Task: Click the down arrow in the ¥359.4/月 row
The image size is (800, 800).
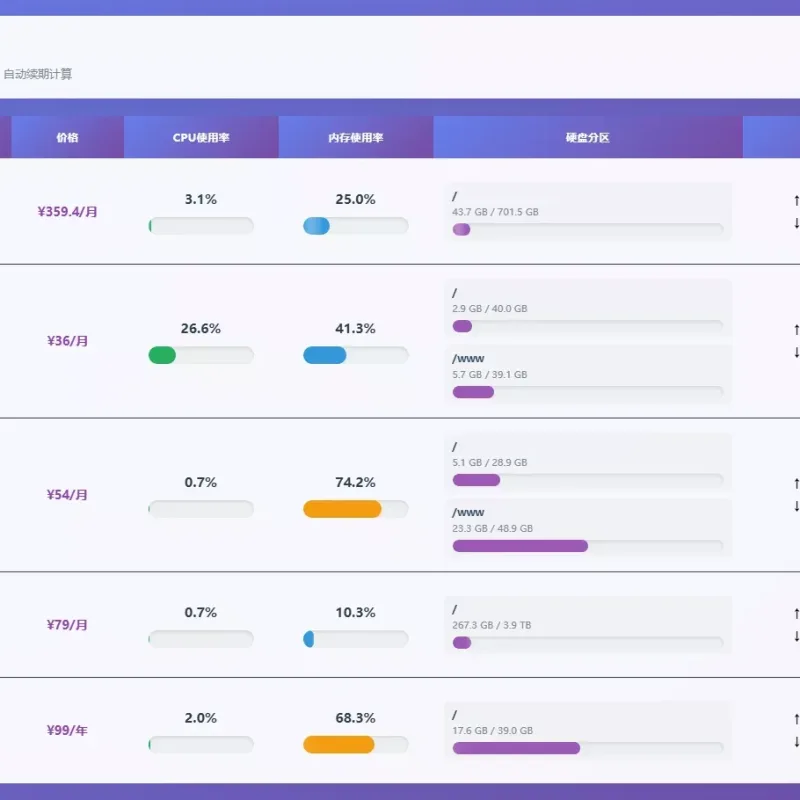Action: 796,223
